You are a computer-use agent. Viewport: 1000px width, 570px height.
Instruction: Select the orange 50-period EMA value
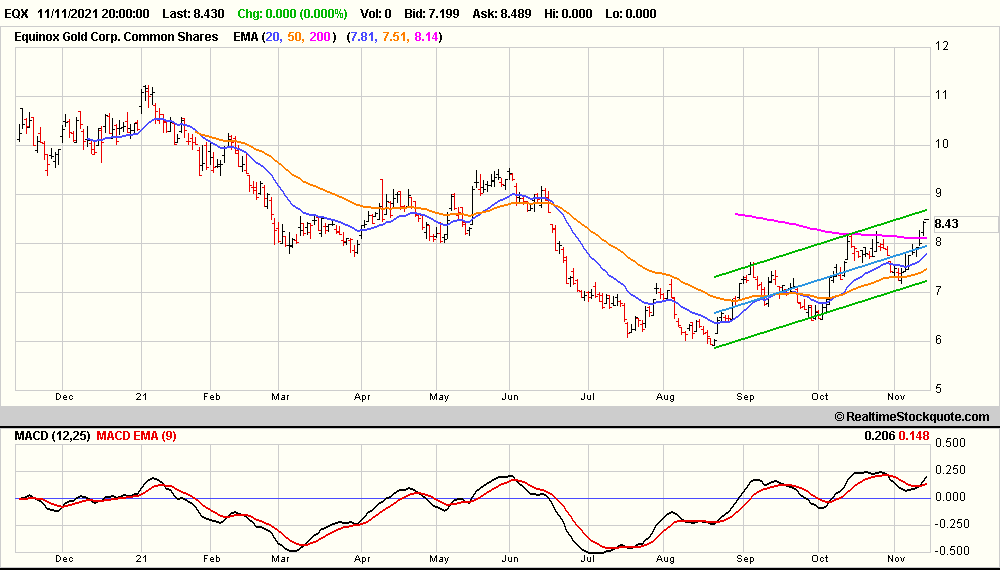[392, 37]
